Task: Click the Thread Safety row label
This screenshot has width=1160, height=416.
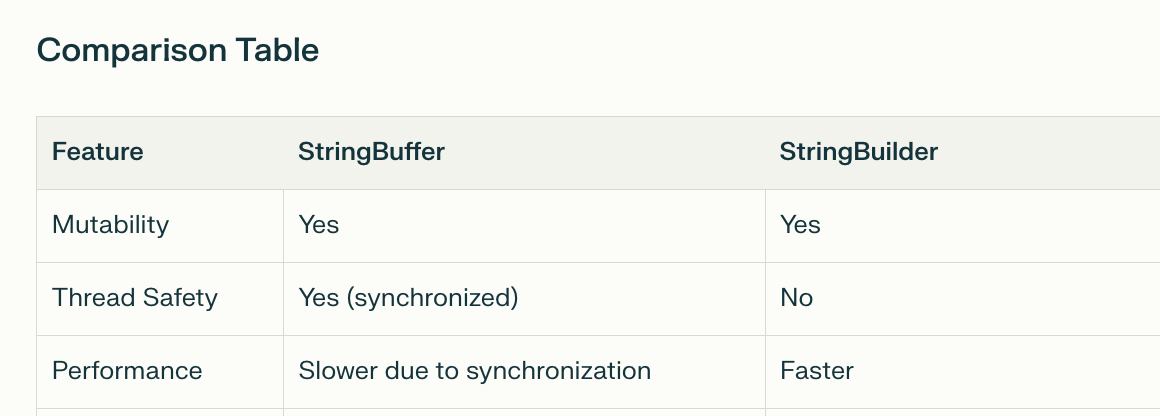Action: 135,298
